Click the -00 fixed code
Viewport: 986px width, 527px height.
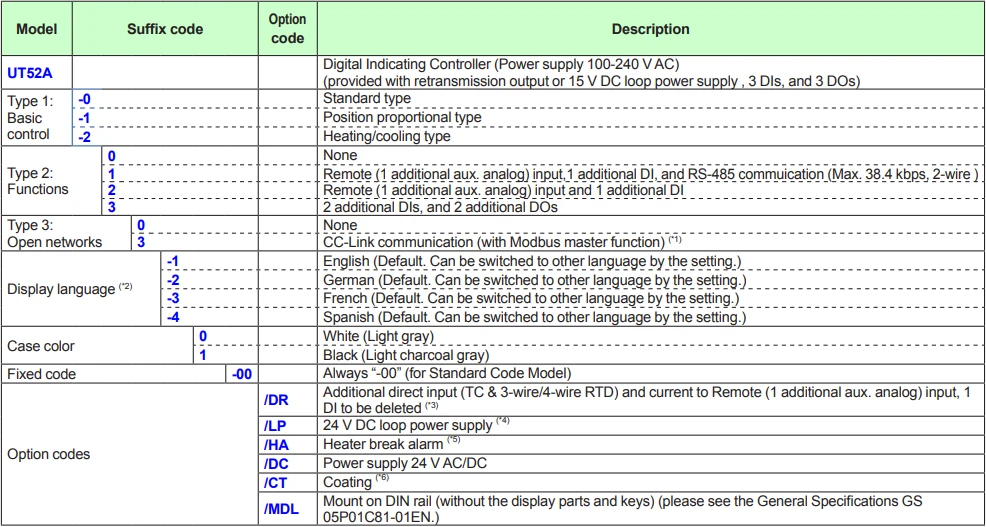pyautogui.click(x=242, y=374)
